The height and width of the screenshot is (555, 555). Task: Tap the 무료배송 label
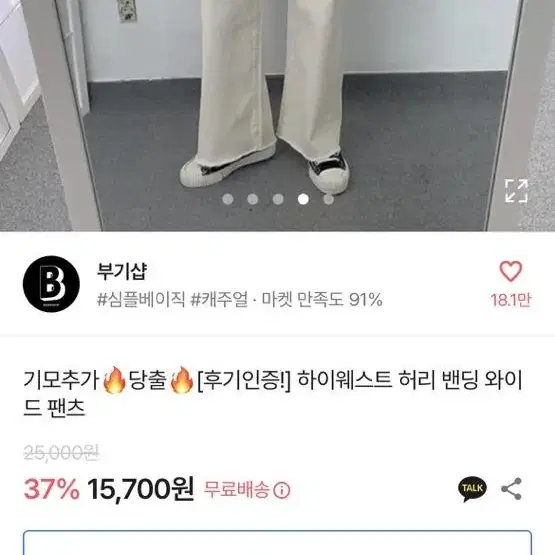[236, 490]
